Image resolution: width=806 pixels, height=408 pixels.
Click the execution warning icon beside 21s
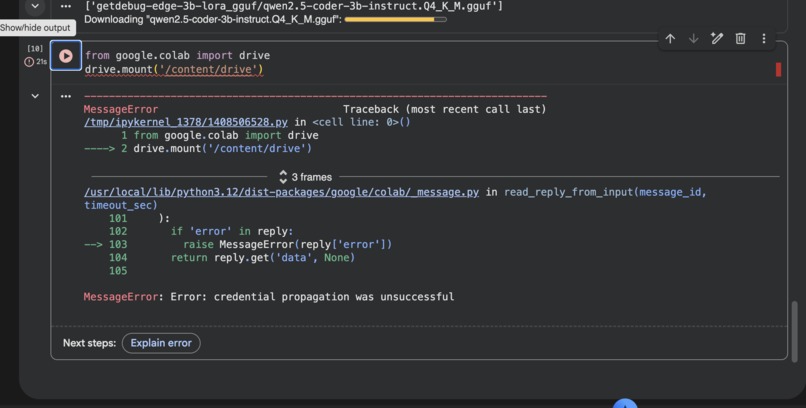(29, 62)
